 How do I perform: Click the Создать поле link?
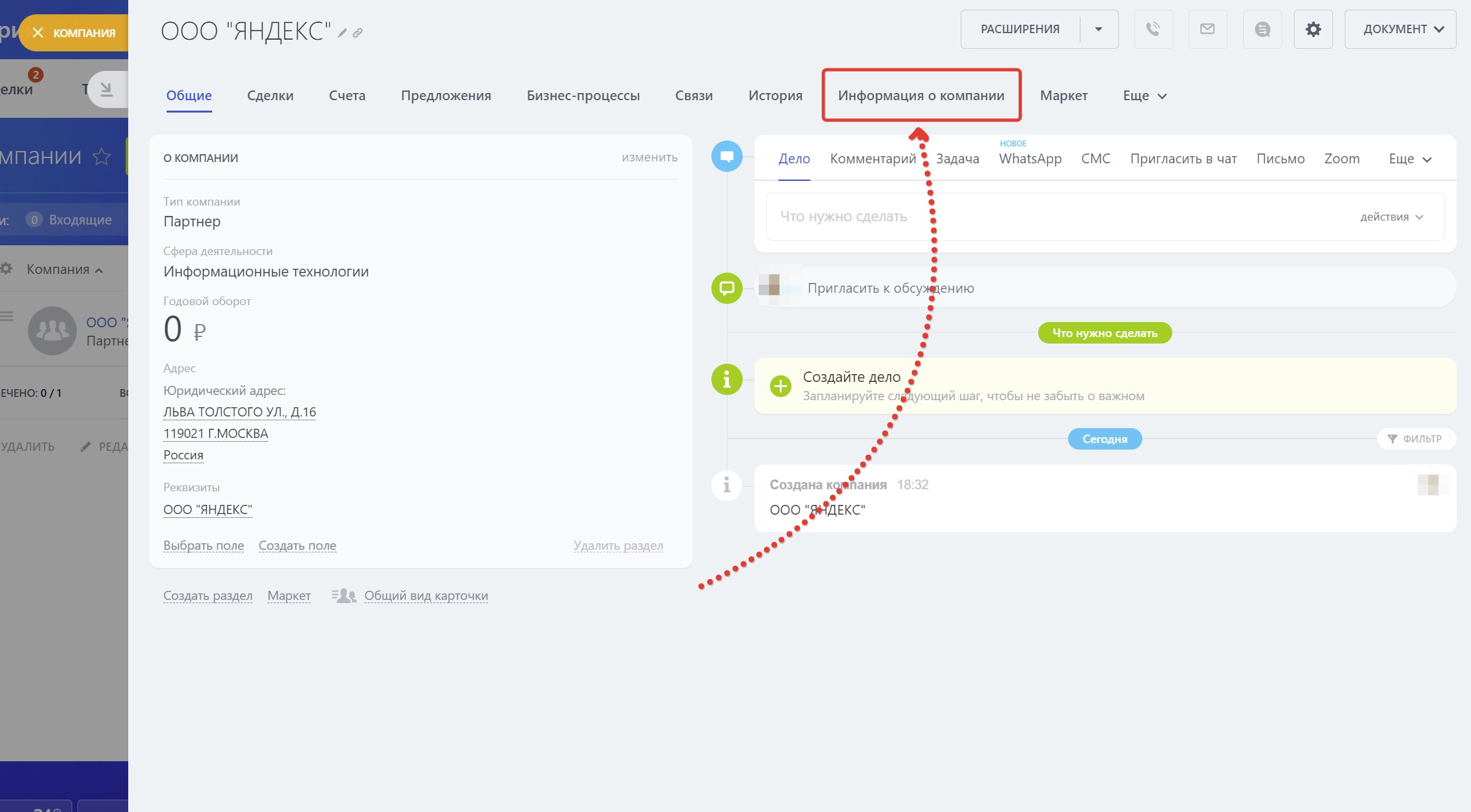[x=297, y=545]
